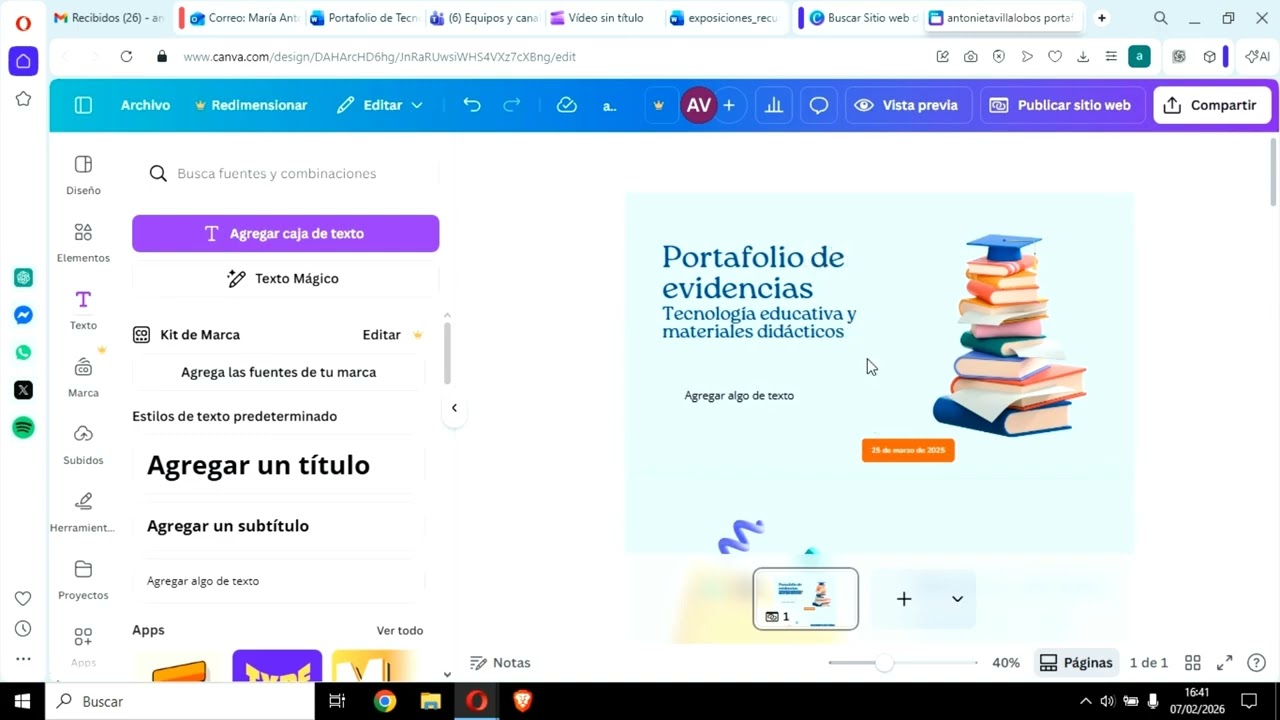The image size is (1280, 720).
Task: Reload the current page
Action: [x=126, y=57]
